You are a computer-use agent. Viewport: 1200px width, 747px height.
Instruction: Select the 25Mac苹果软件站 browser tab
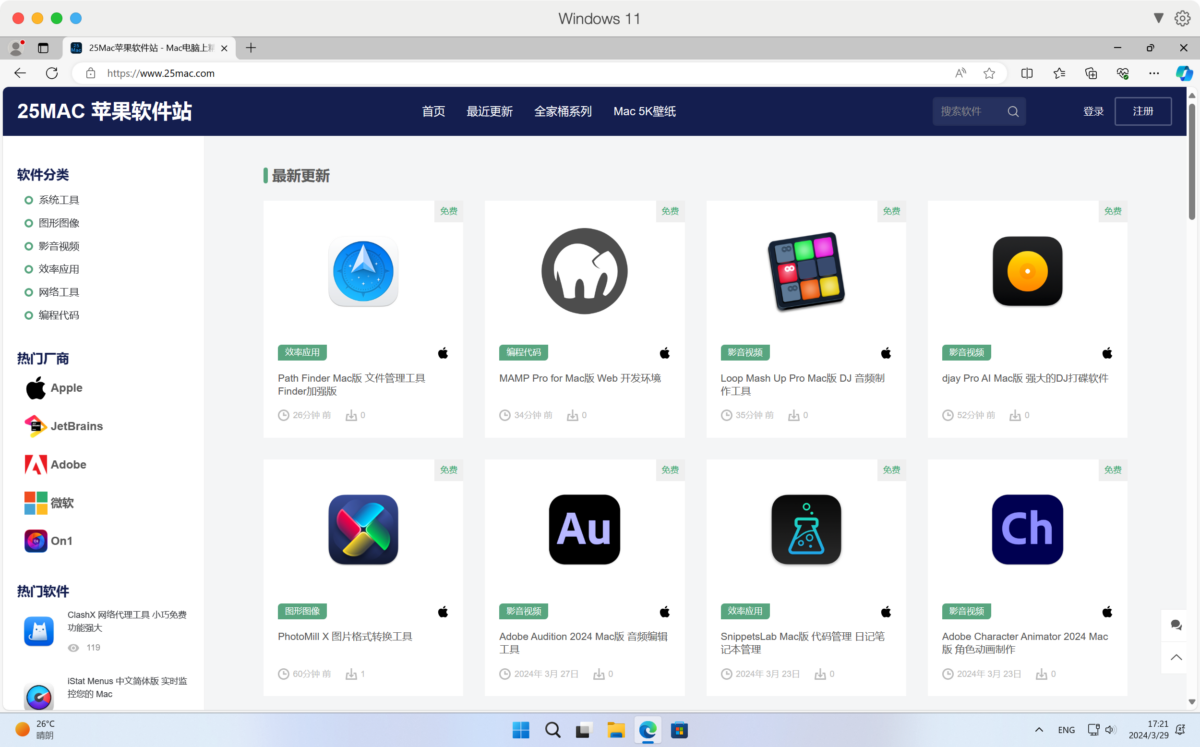pos(149,48)
